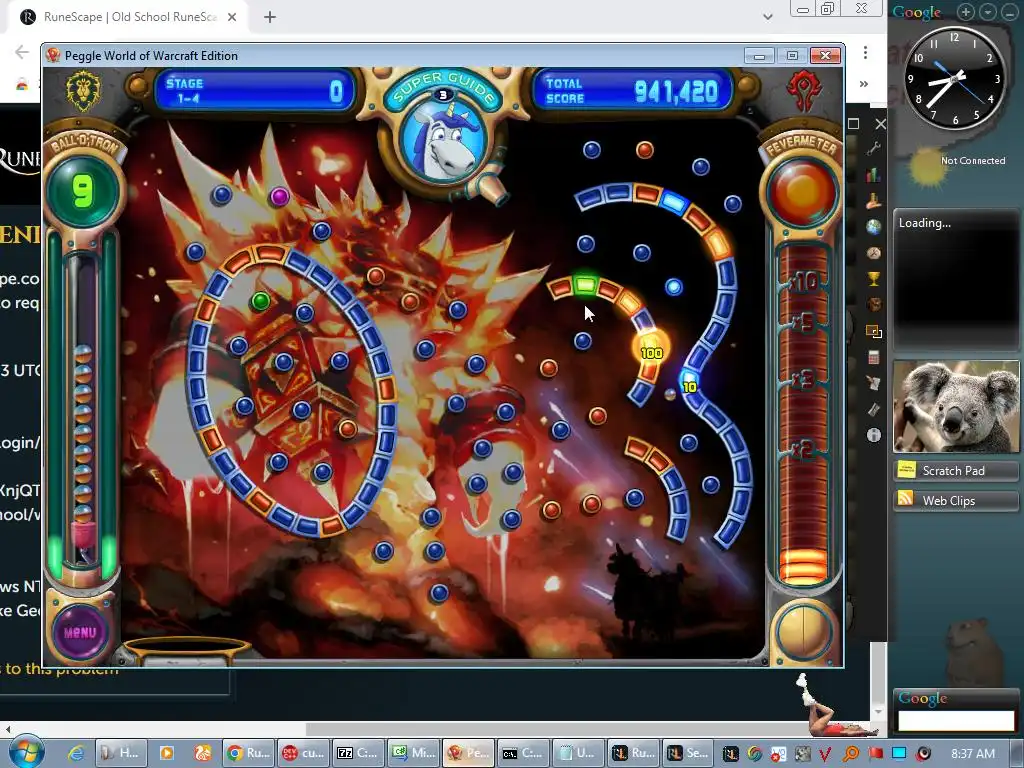Viewport: 1024px width, 768px height.
Task: Click the system tray clock 8:37 AM
Action: coord(973,753)
